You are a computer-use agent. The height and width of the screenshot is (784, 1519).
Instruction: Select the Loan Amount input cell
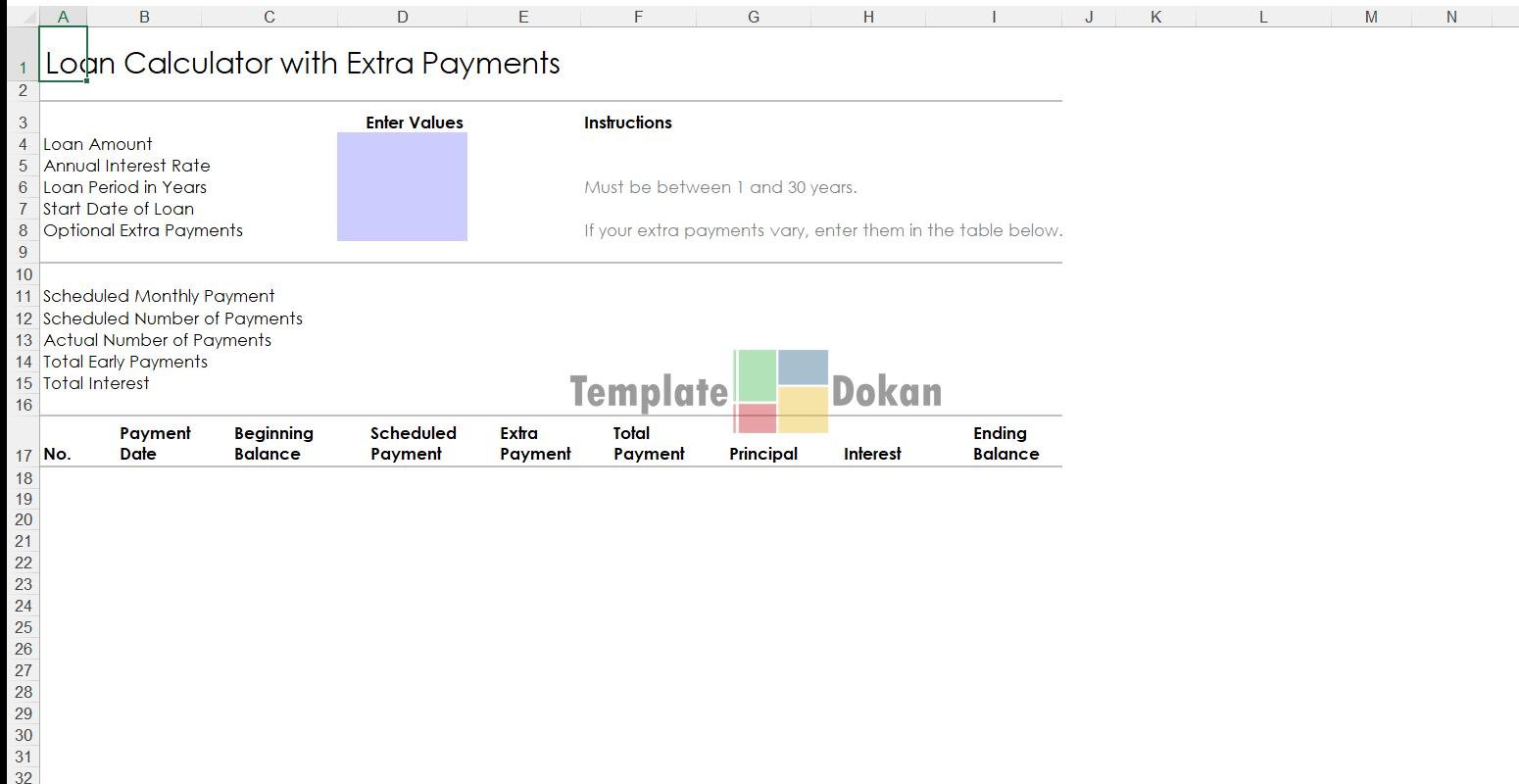tap(402, 144)
